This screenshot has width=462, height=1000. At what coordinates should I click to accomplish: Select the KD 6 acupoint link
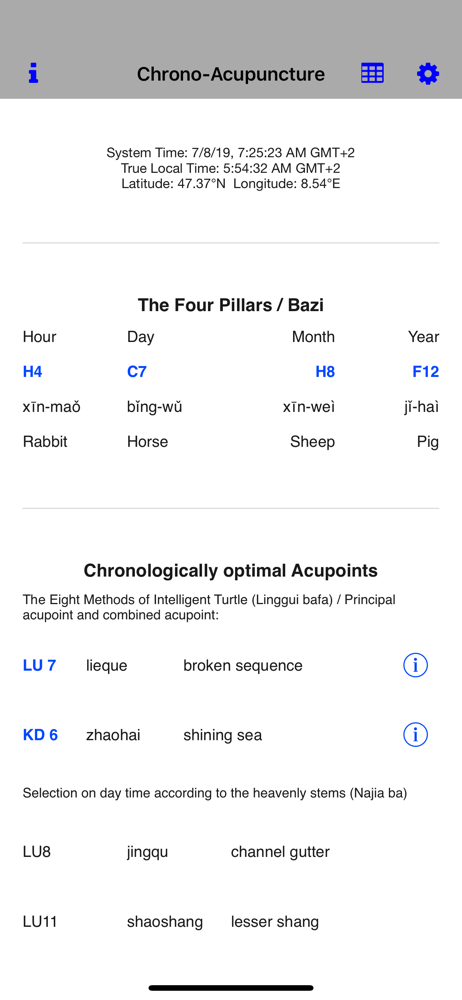(40, 735)
